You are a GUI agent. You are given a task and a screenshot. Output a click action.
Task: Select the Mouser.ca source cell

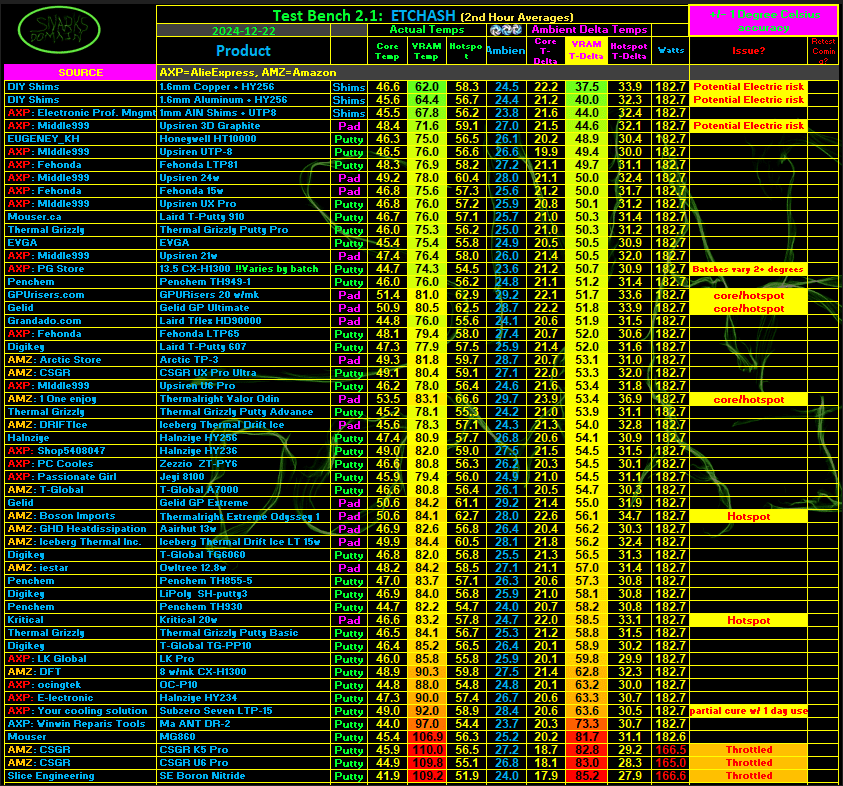[x=80, y=217]
